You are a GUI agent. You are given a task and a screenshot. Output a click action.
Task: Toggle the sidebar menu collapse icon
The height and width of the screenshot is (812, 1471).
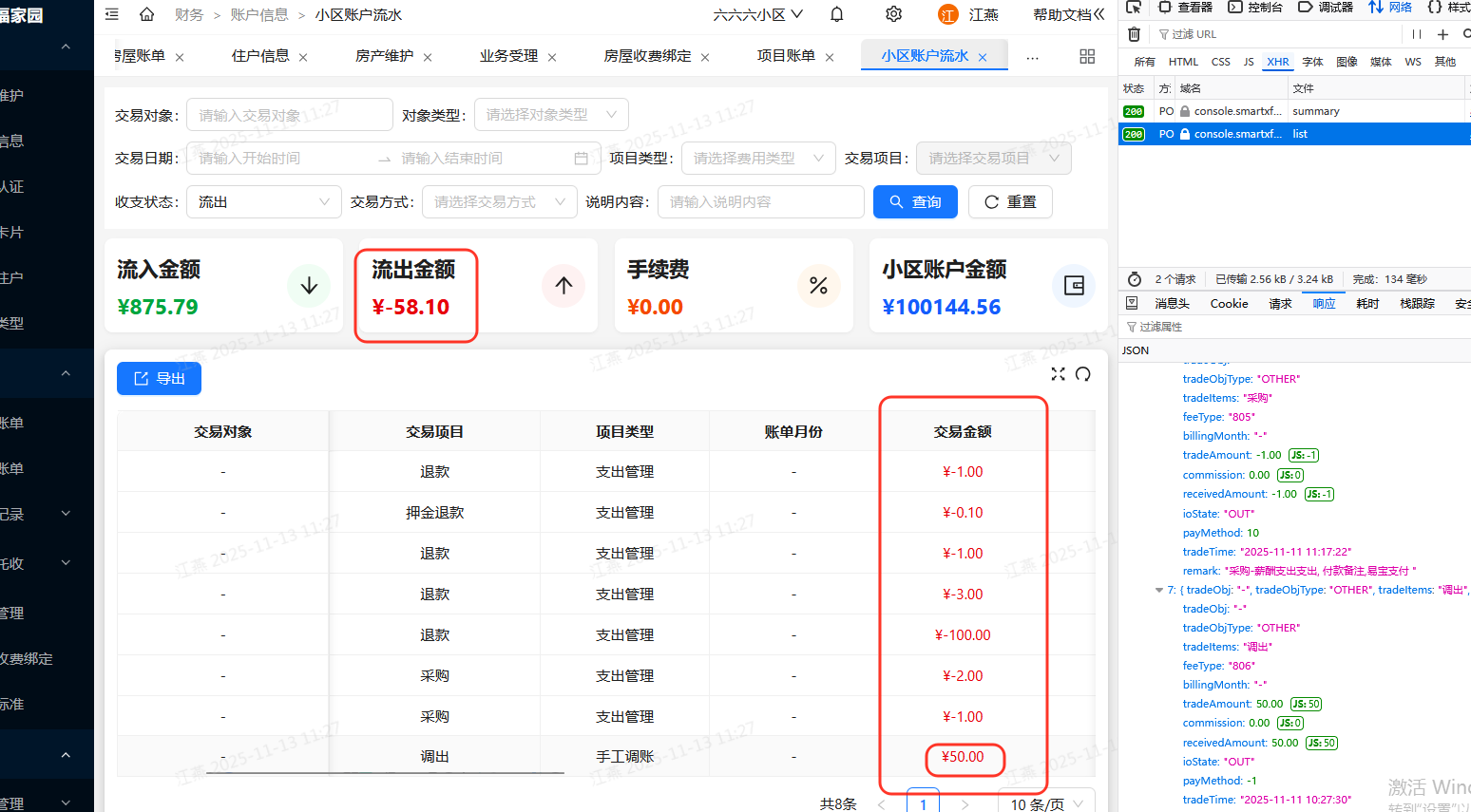click(x=112, y=14)
